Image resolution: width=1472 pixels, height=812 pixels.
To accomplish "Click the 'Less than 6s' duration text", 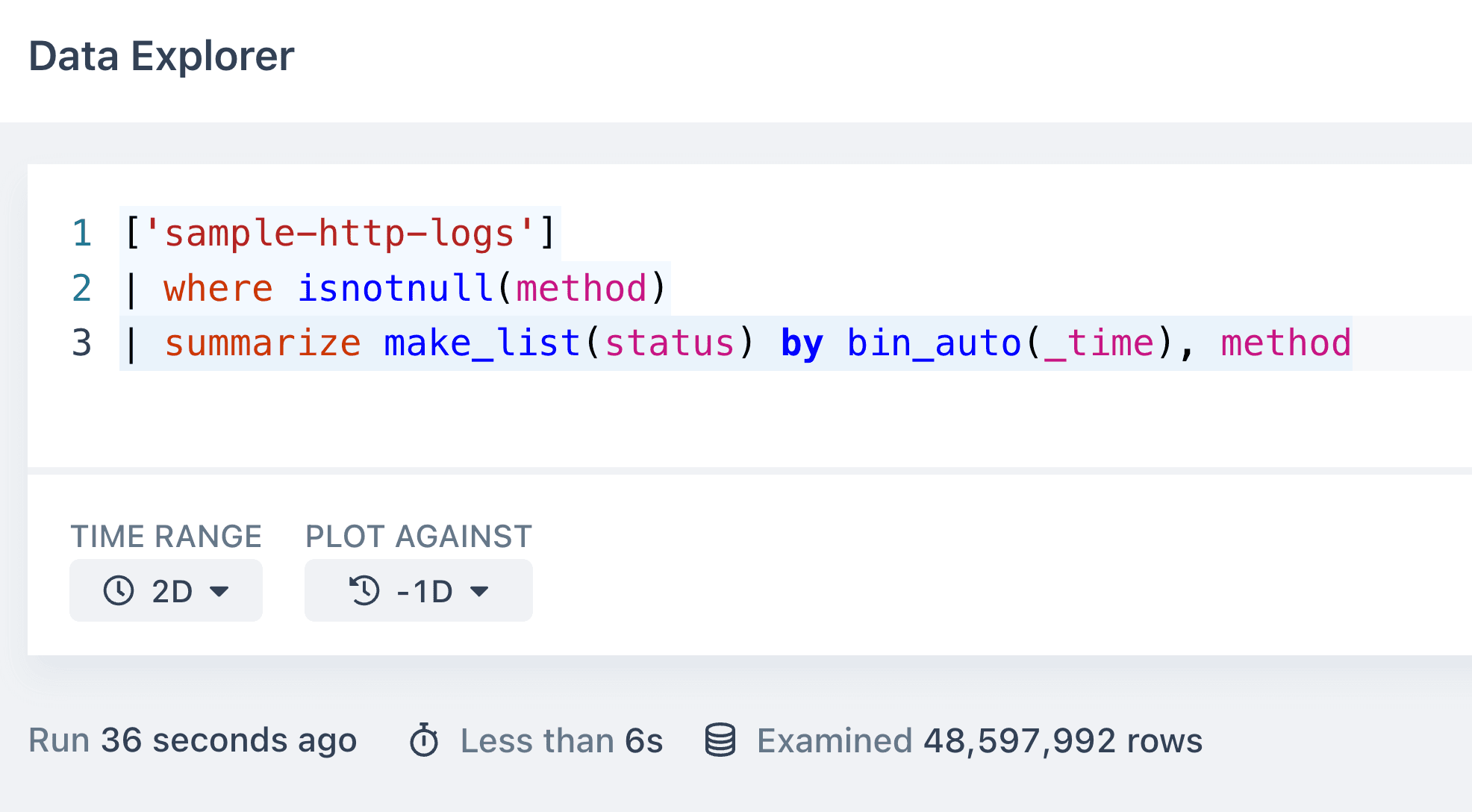I will click(561, 740).
